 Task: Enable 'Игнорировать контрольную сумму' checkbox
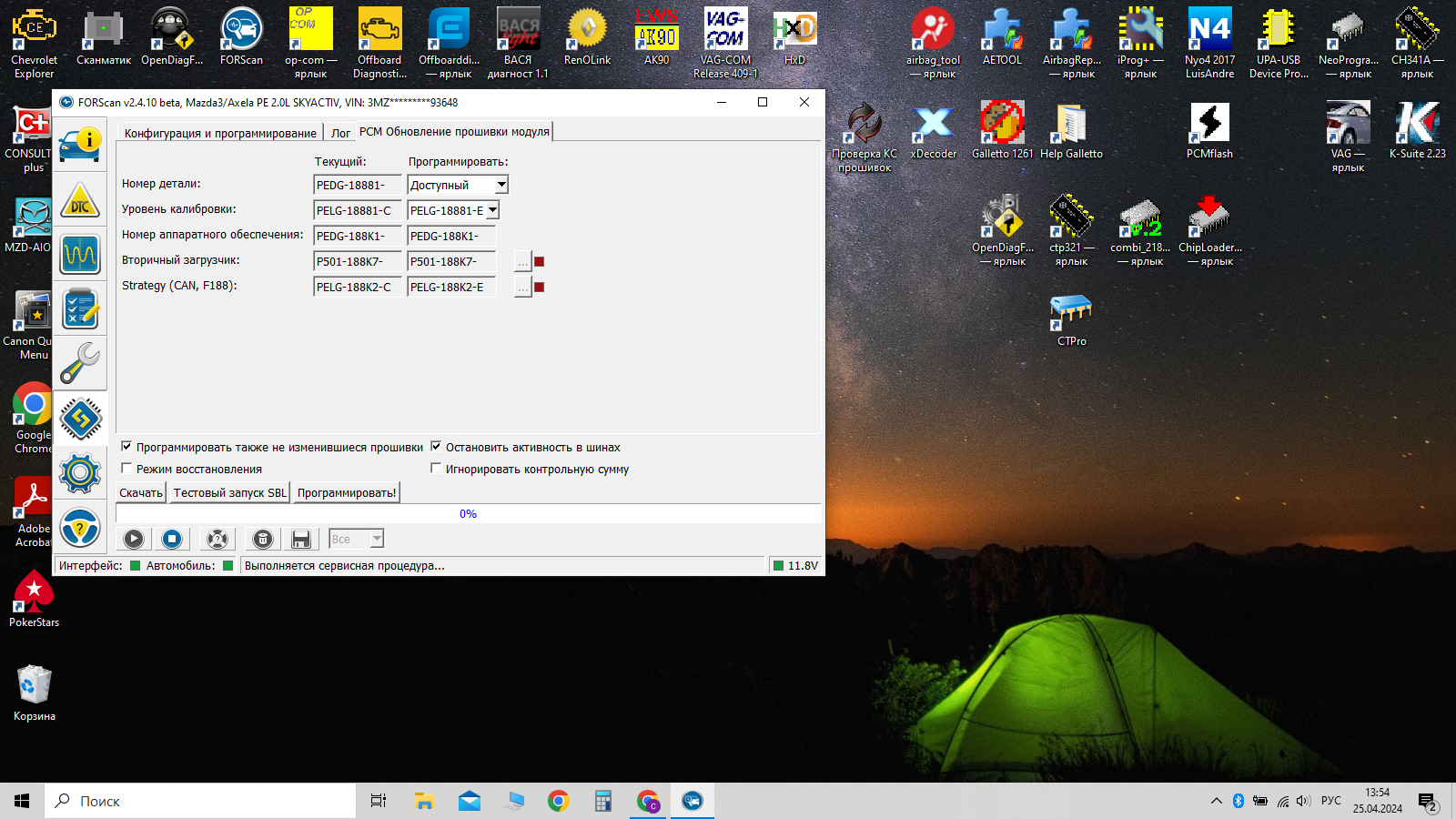(436, 469)
